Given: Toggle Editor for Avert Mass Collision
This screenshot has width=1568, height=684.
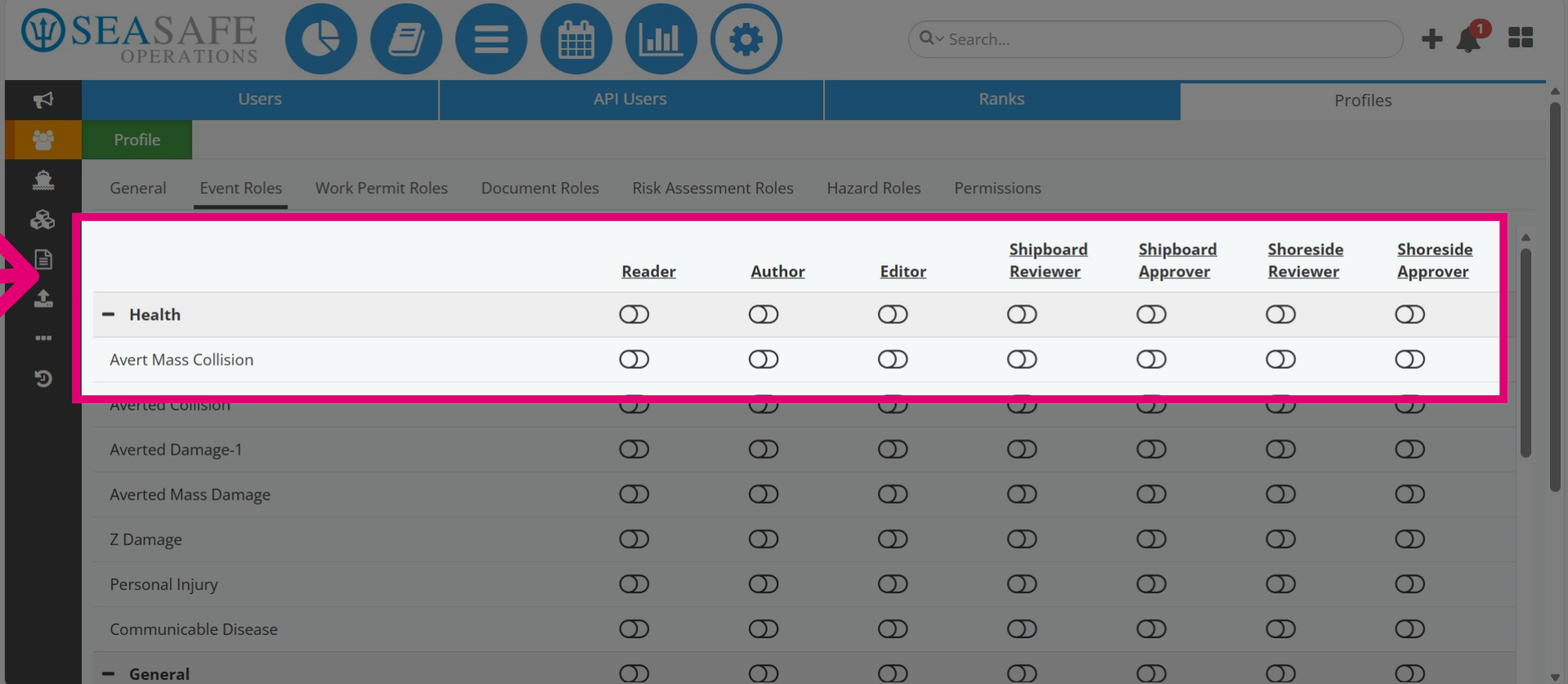Looking at the screenshot, I should [x=893, y=359].
